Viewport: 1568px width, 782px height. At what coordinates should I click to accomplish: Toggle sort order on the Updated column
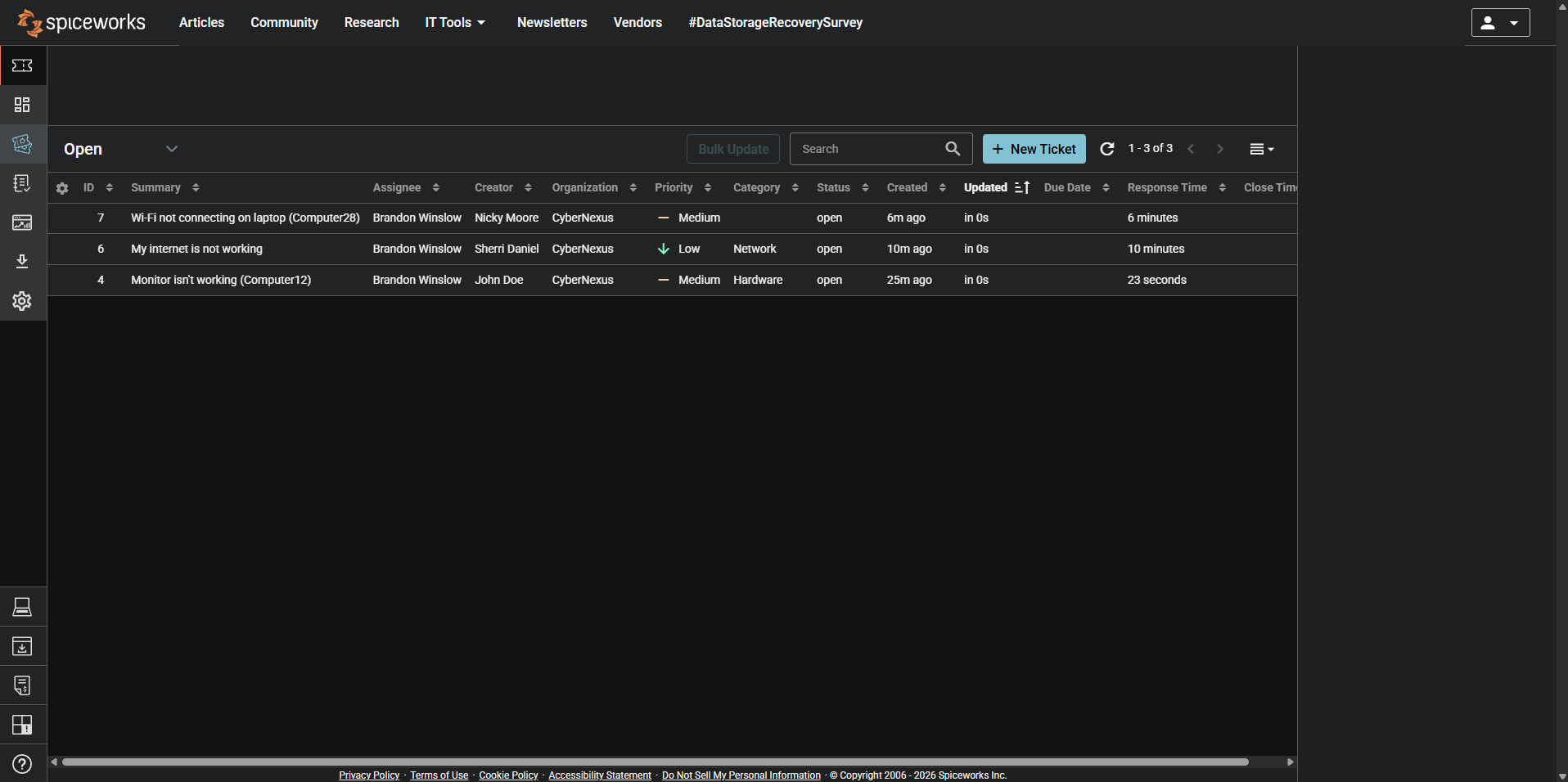pyautogui.click(x=1022, y=187)
